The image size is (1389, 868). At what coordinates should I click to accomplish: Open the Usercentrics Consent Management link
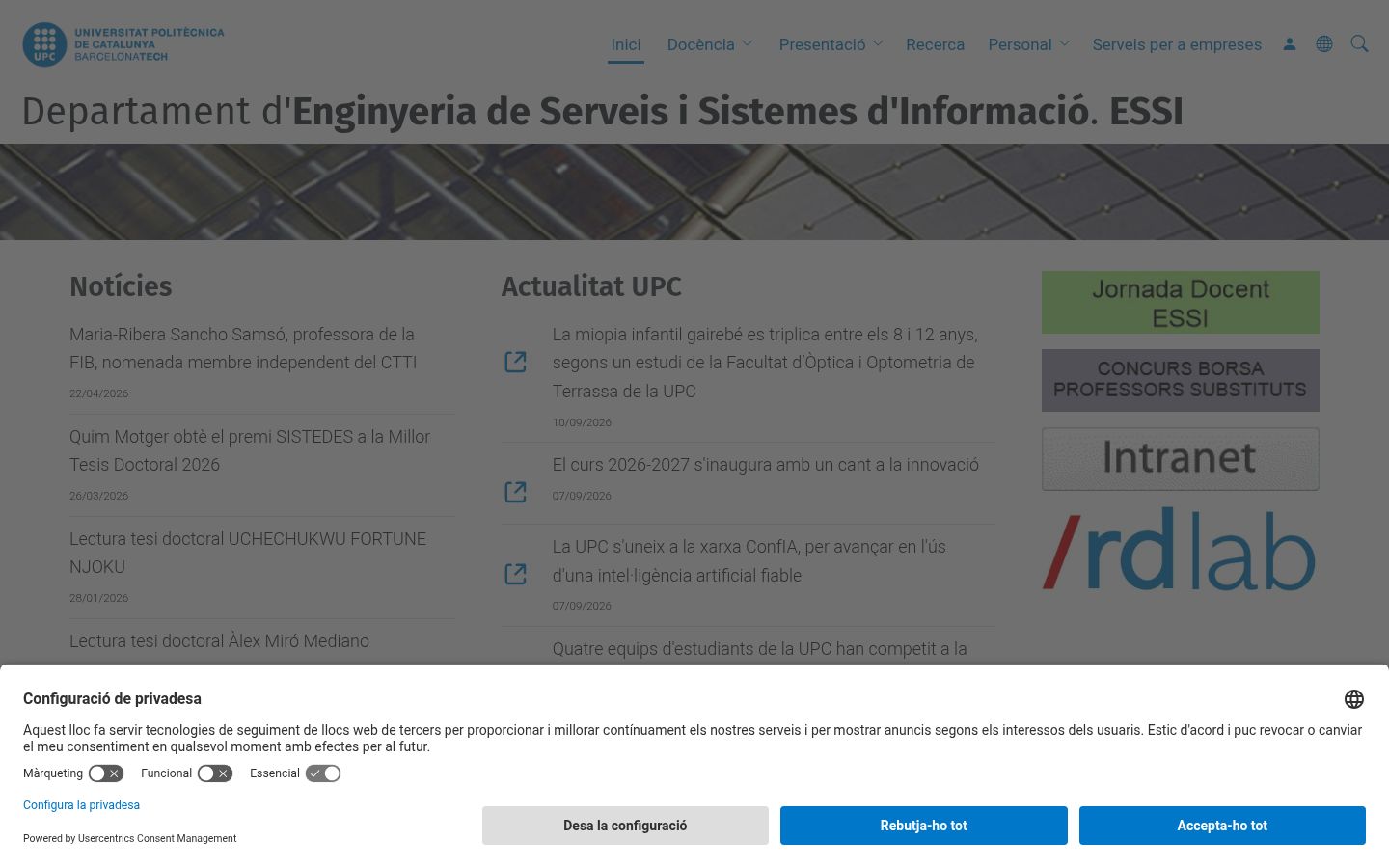coord(157,838)
